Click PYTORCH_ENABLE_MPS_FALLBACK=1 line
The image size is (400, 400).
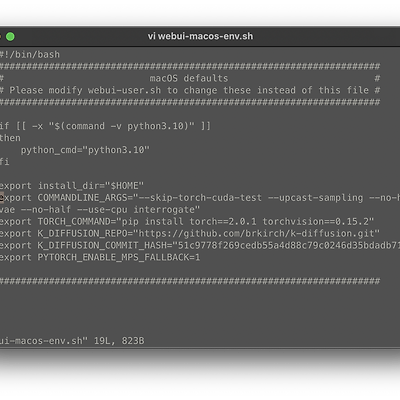(x=100, y=257)
